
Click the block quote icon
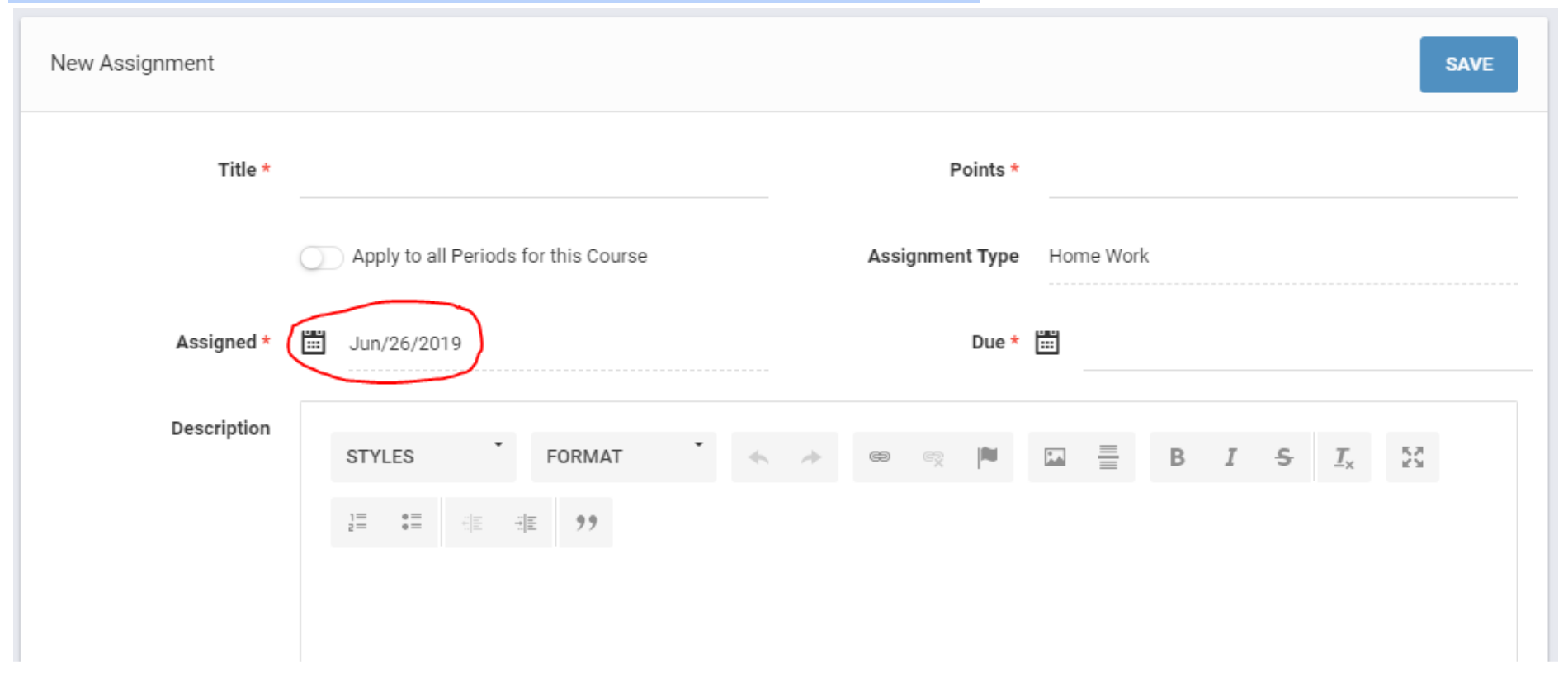[x=586, y=522]
